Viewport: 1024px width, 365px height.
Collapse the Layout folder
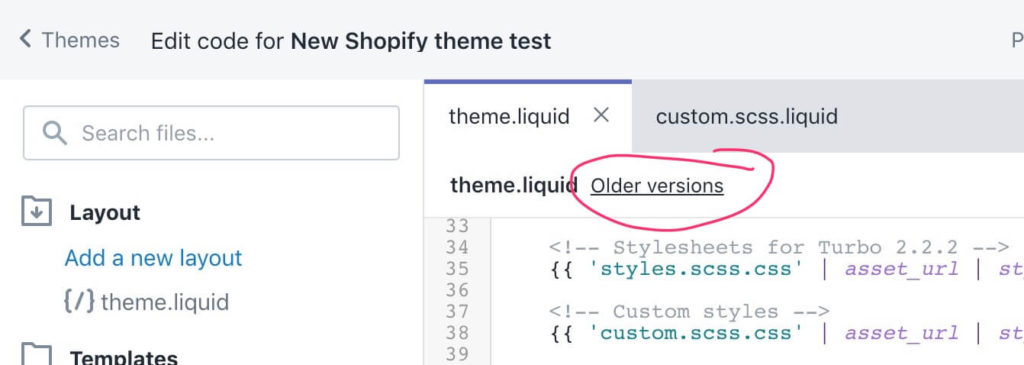pos(104,213)
